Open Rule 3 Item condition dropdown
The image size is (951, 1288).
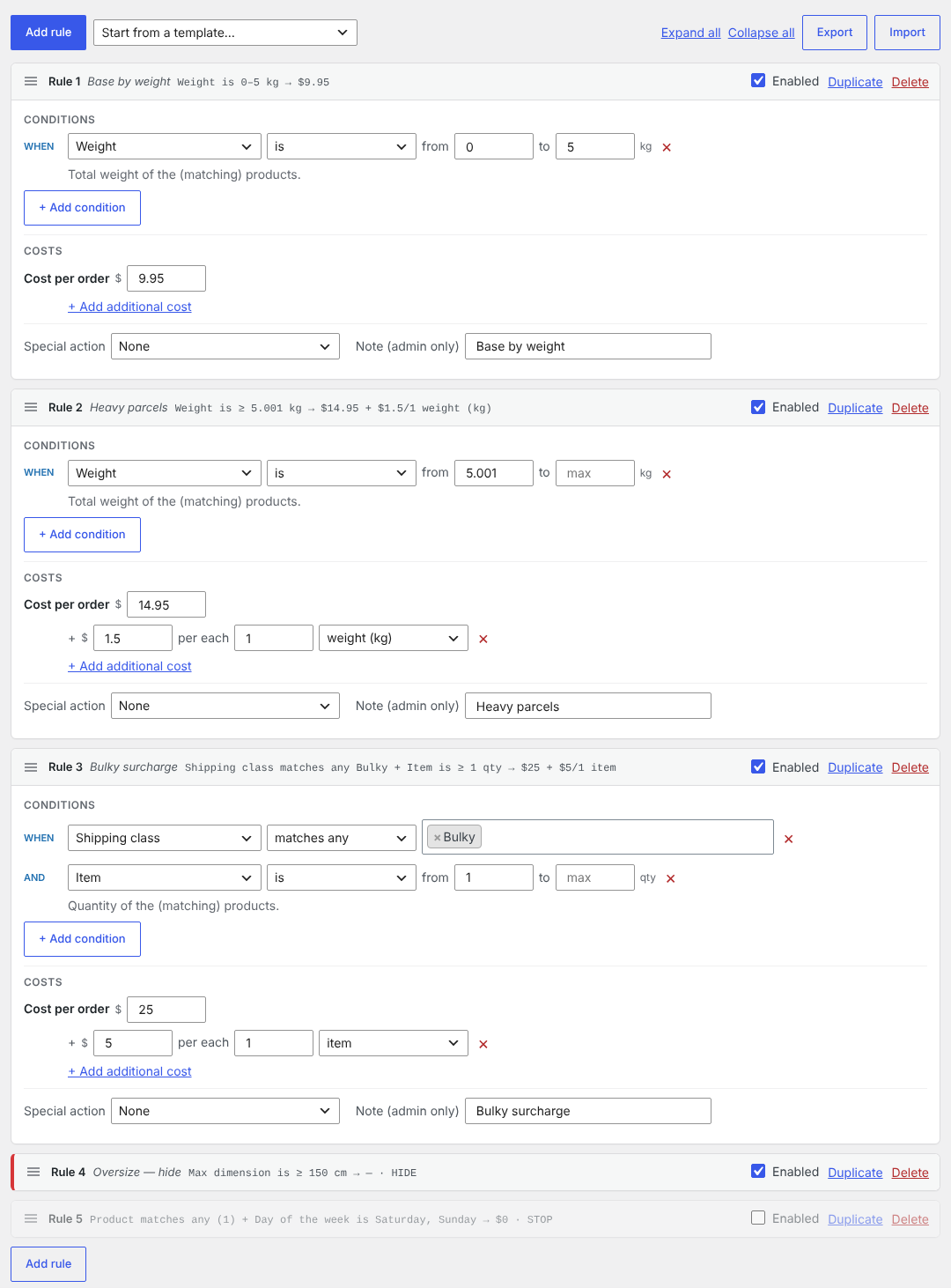pyautogui.click(x=165, y=877)
